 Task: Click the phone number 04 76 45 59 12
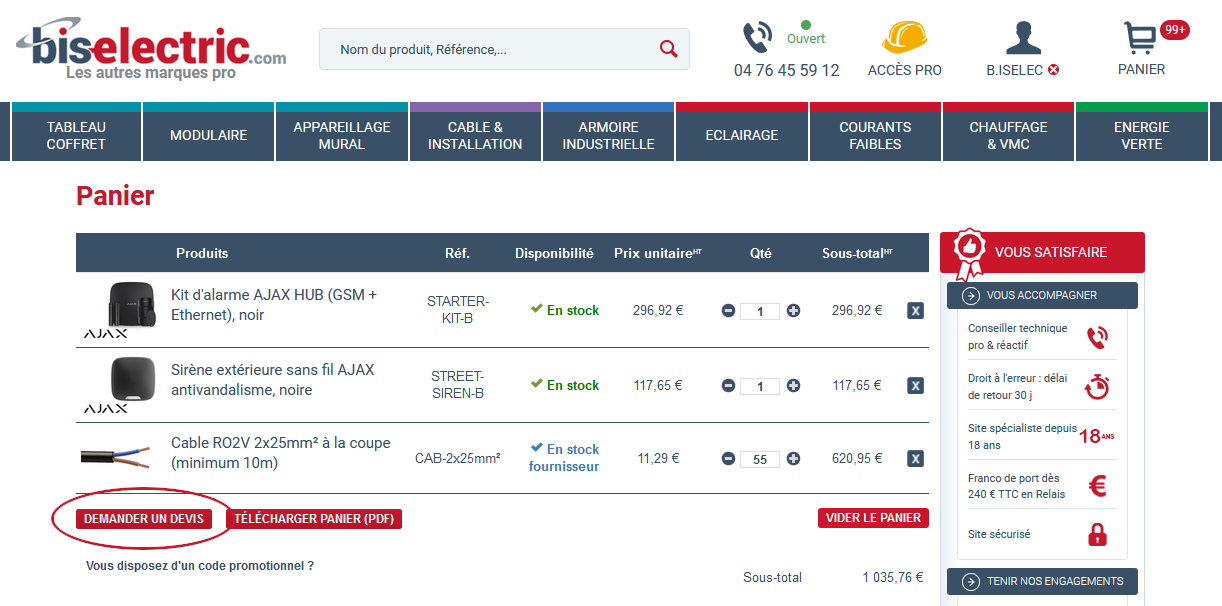pyautogui.click(x=787, y=70)
